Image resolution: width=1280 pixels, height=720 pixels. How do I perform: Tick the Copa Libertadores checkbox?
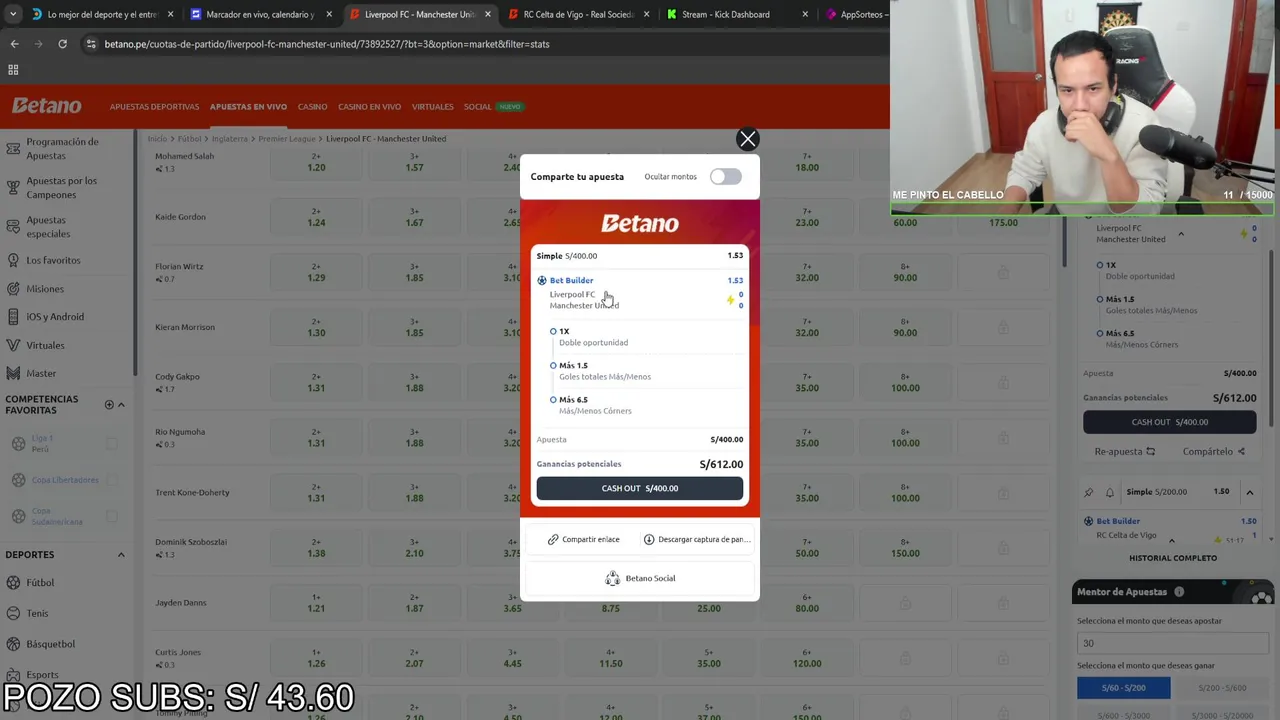(112, 480)
